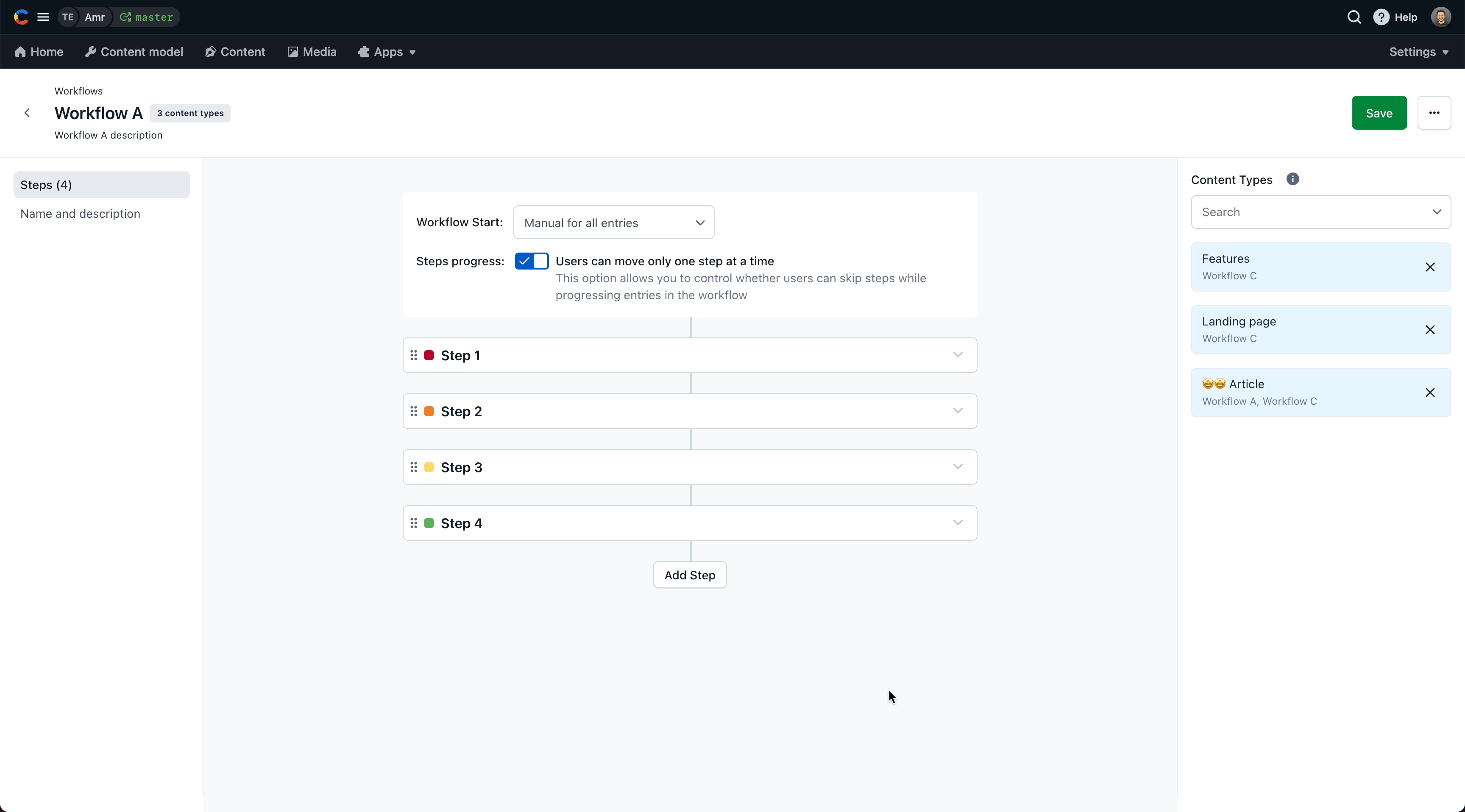
Task: Click the Contentful logo icon
Action: click(21, 17)
